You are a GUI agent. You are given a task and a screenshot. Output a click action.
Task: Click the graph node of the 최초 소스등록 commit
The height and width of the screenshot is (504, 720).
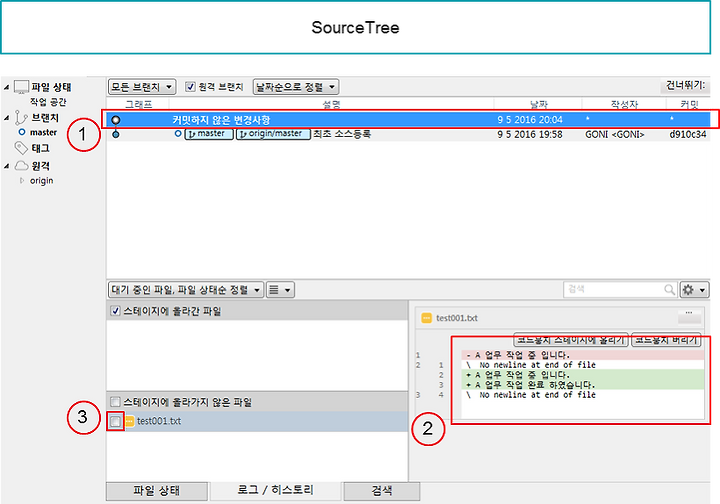pos(116,134)
